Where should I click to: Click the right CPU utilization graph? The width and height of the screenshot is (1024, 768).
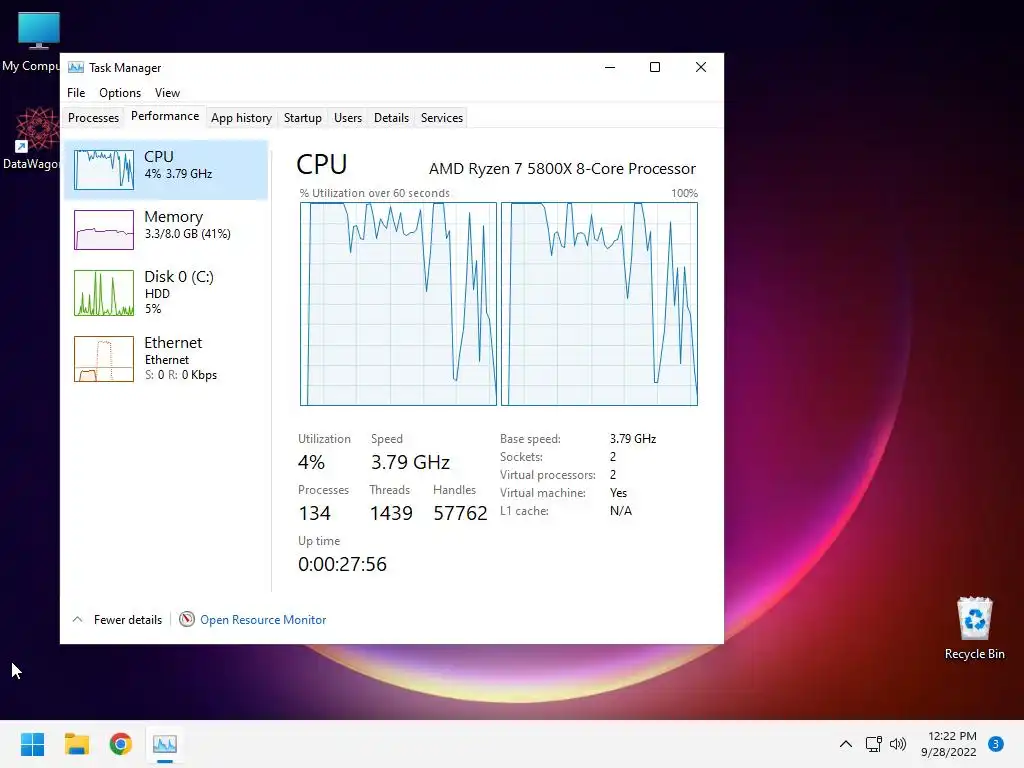(x=600, y=304)
